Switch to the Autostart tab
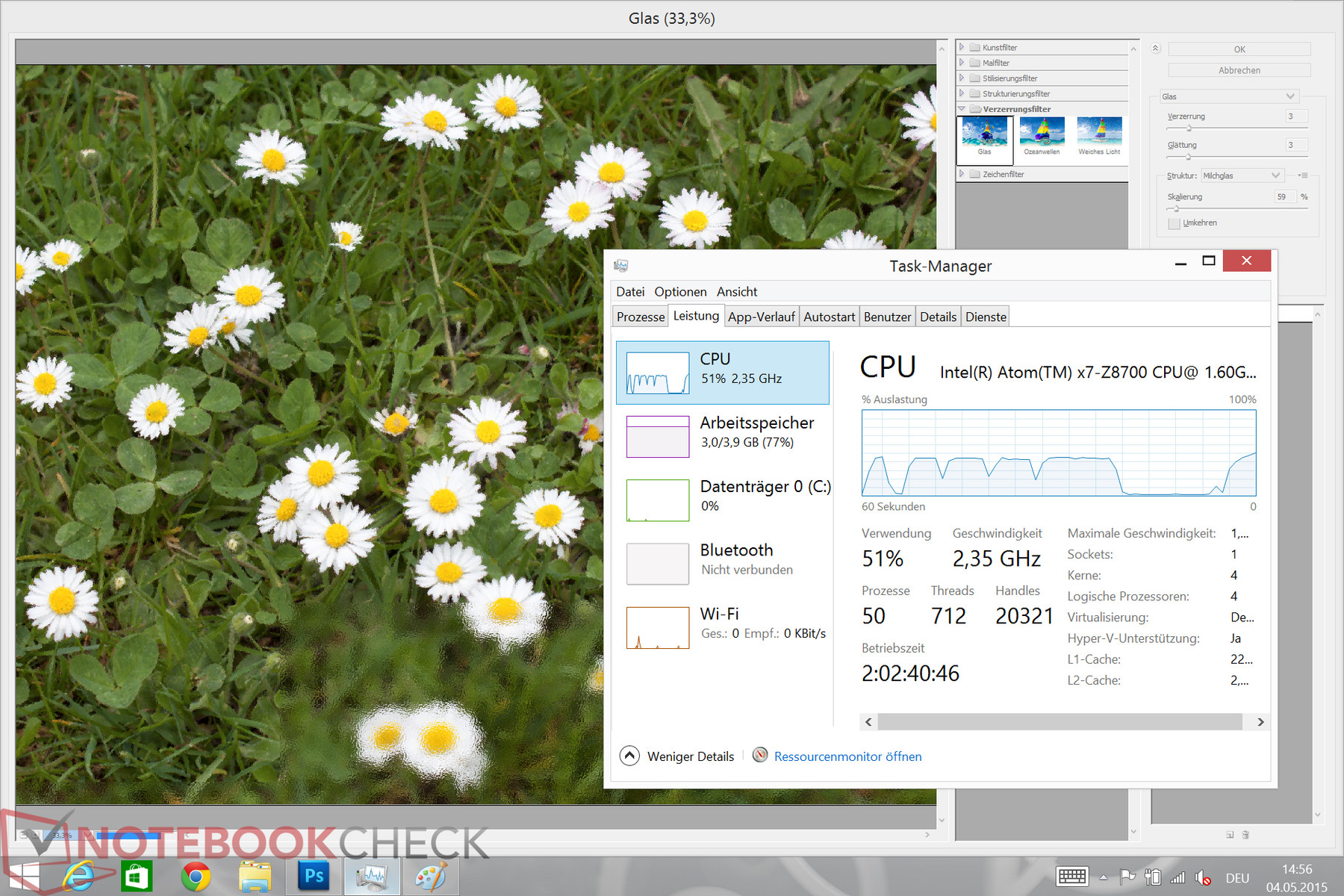The width and height of the screenshot is (1344, 896). [x=830, y=317]
